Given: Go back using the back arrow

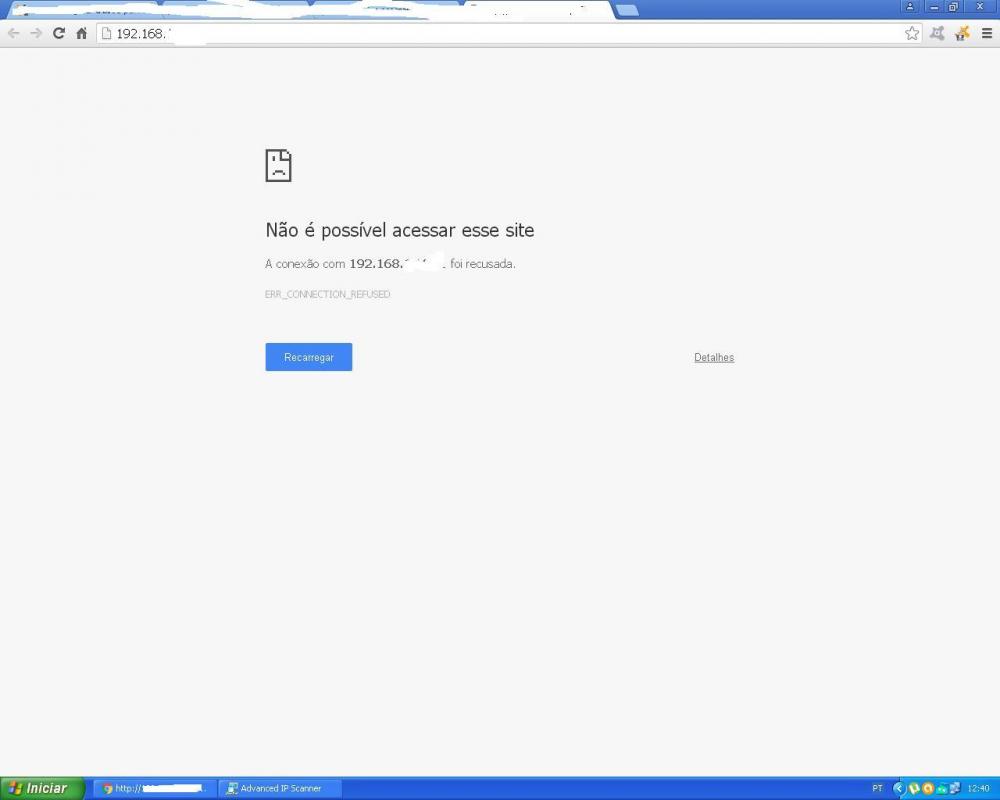Looking at the screenshot, I should (13, 33).
